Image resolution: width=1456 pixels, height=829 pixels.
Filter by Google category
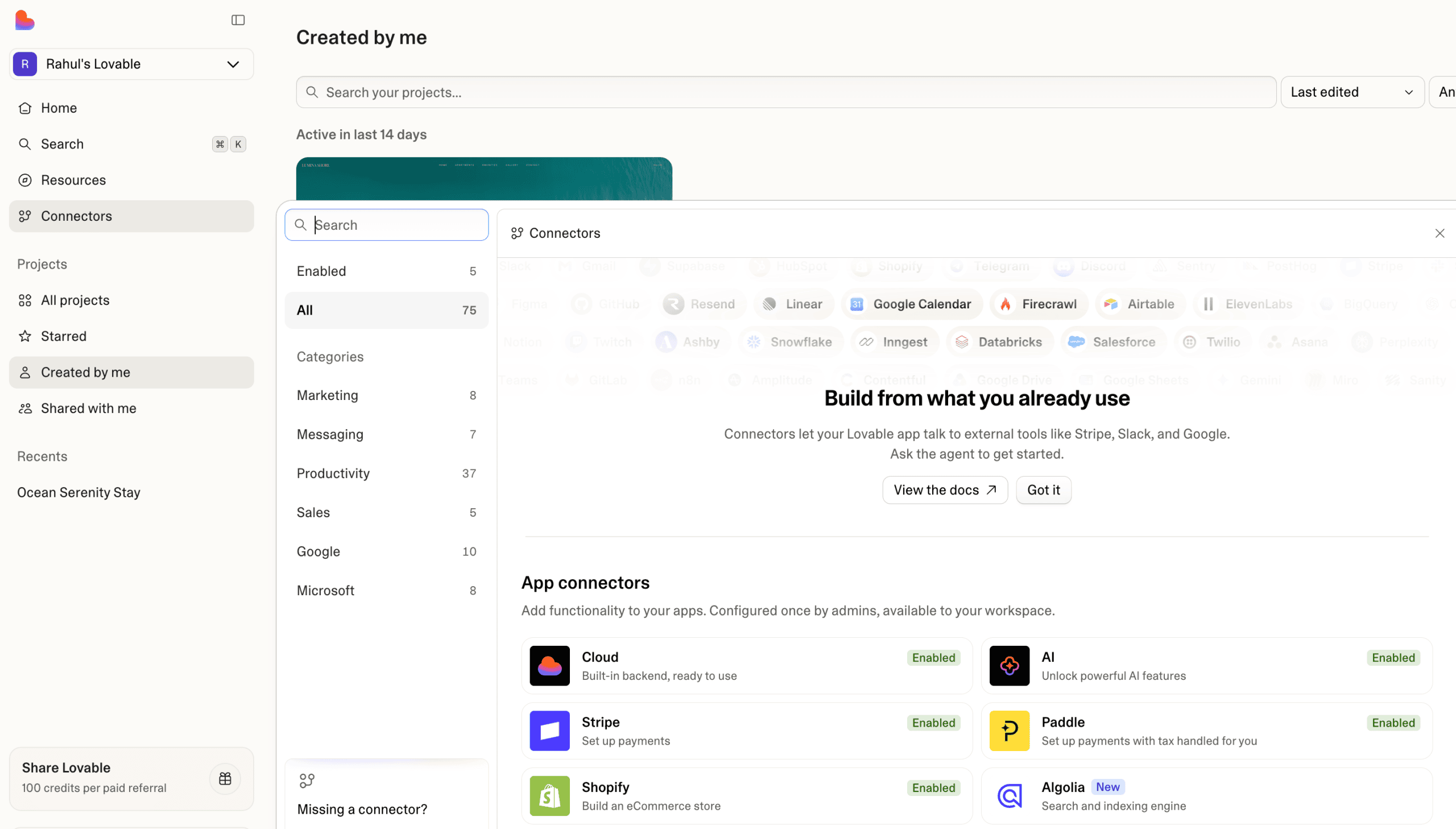[x=386, y=552]
